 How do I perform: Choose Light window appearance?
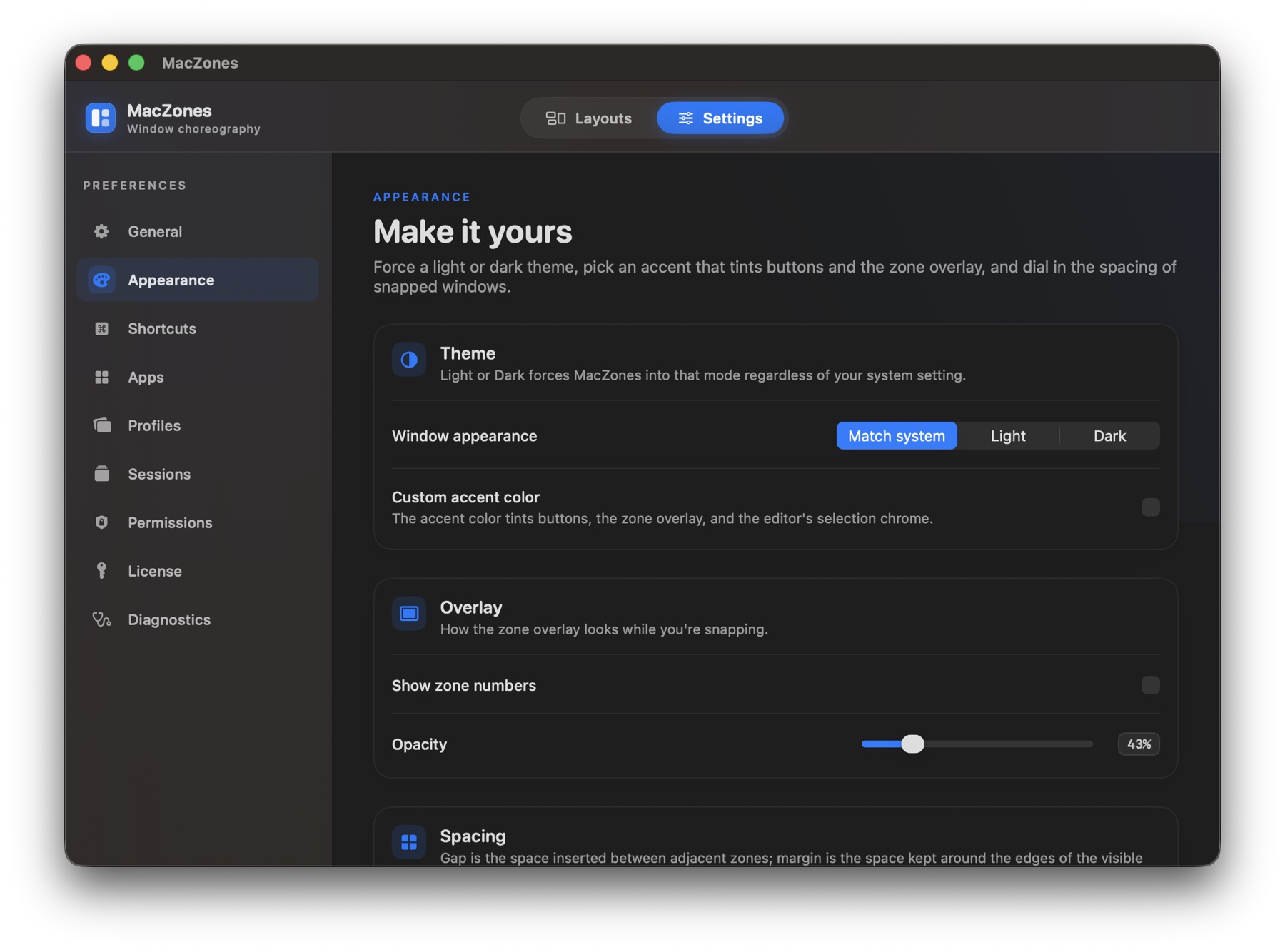point(1008,435)
